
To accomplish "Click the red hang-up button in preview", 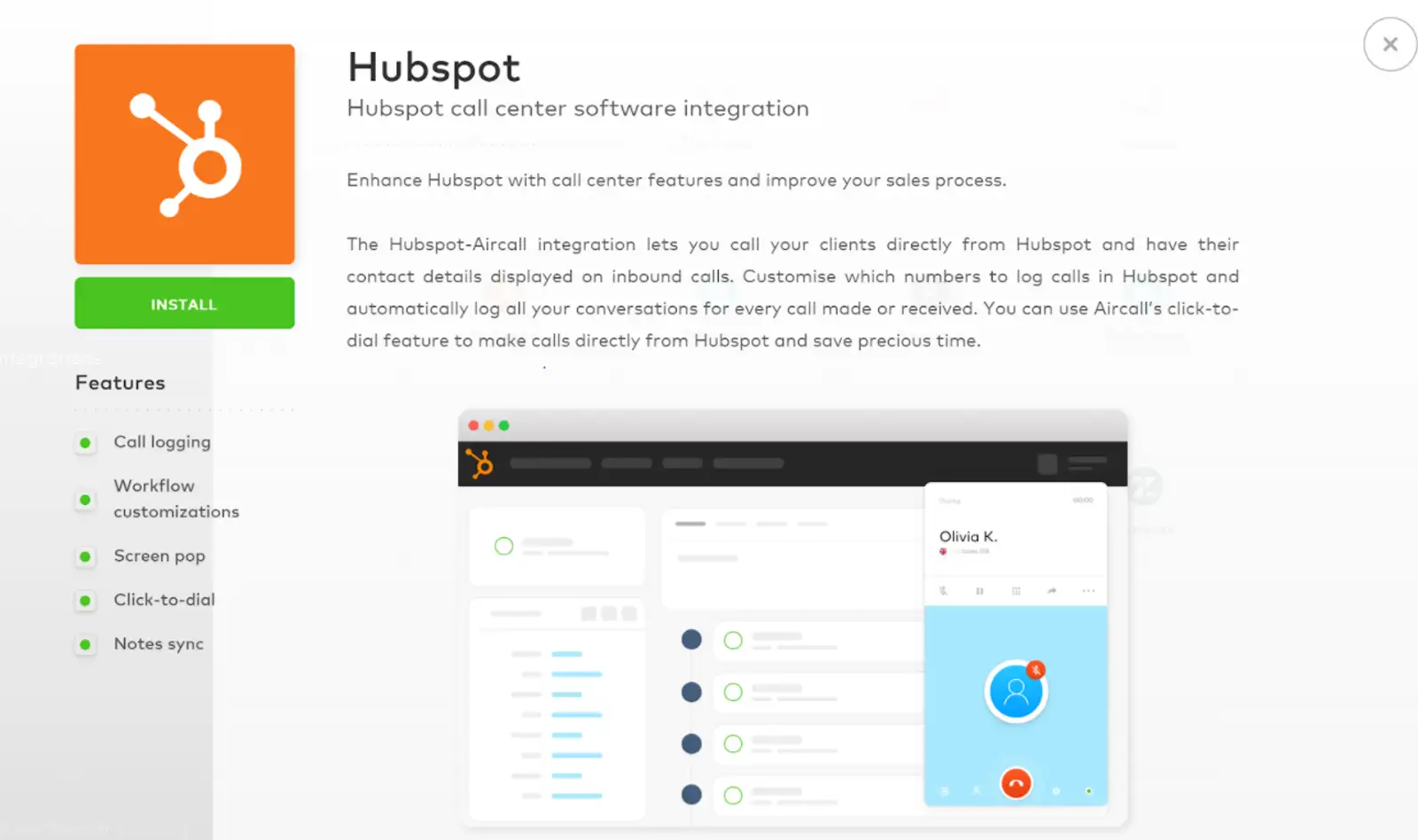I will click(x=1016, y=783).
